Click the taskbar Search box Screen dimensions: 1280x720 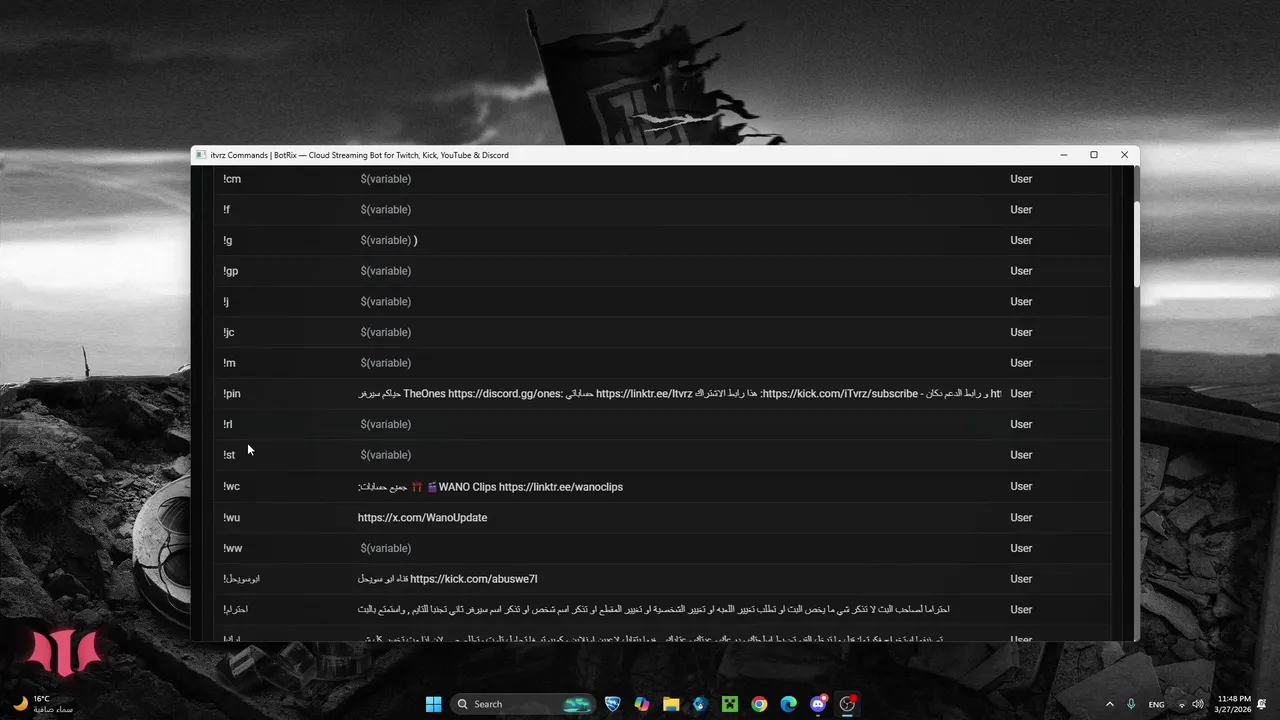tap(522, 704)
